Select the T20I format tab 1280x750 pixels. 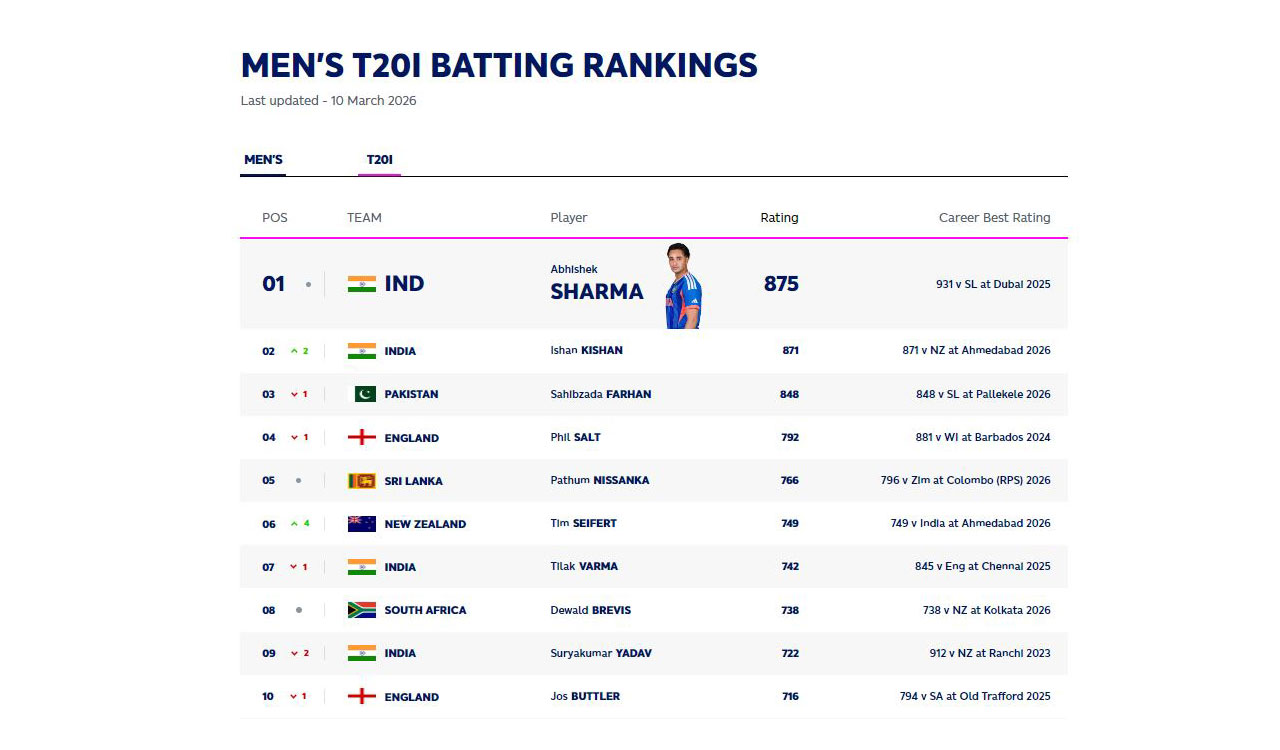click(379, 160)
